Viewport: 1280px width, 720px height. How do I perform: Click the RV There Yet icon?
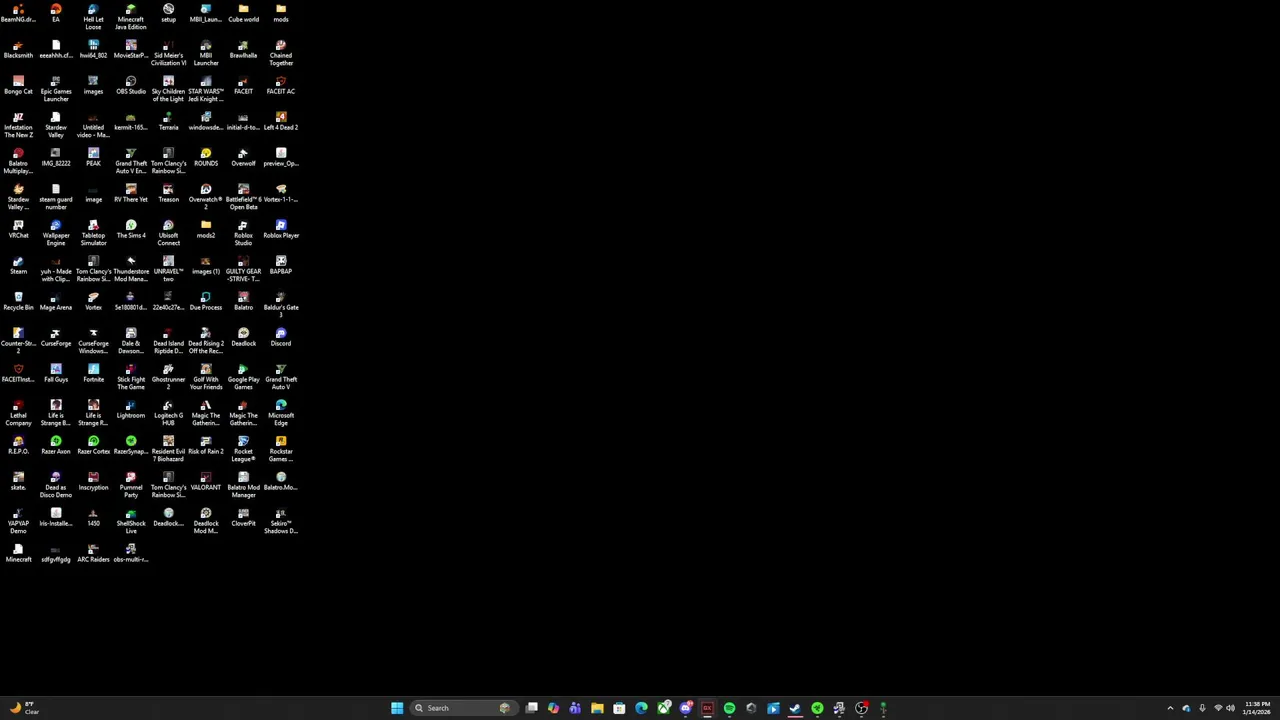[131, 194]
